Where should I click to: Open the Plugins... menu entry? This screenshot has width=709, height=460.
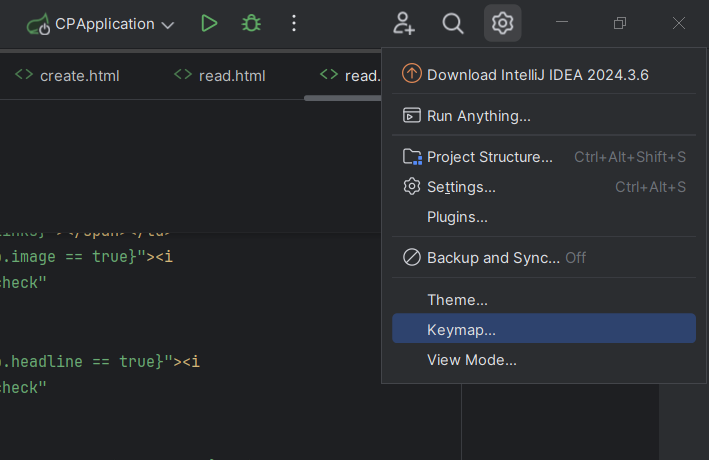tap(544, 217)
